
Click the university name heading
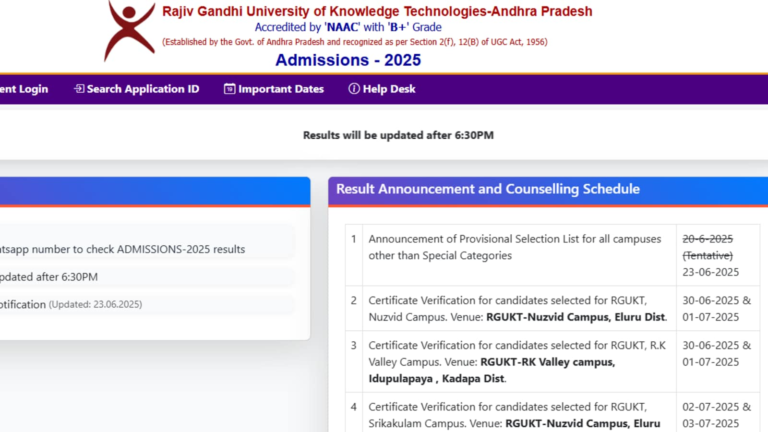377,12
